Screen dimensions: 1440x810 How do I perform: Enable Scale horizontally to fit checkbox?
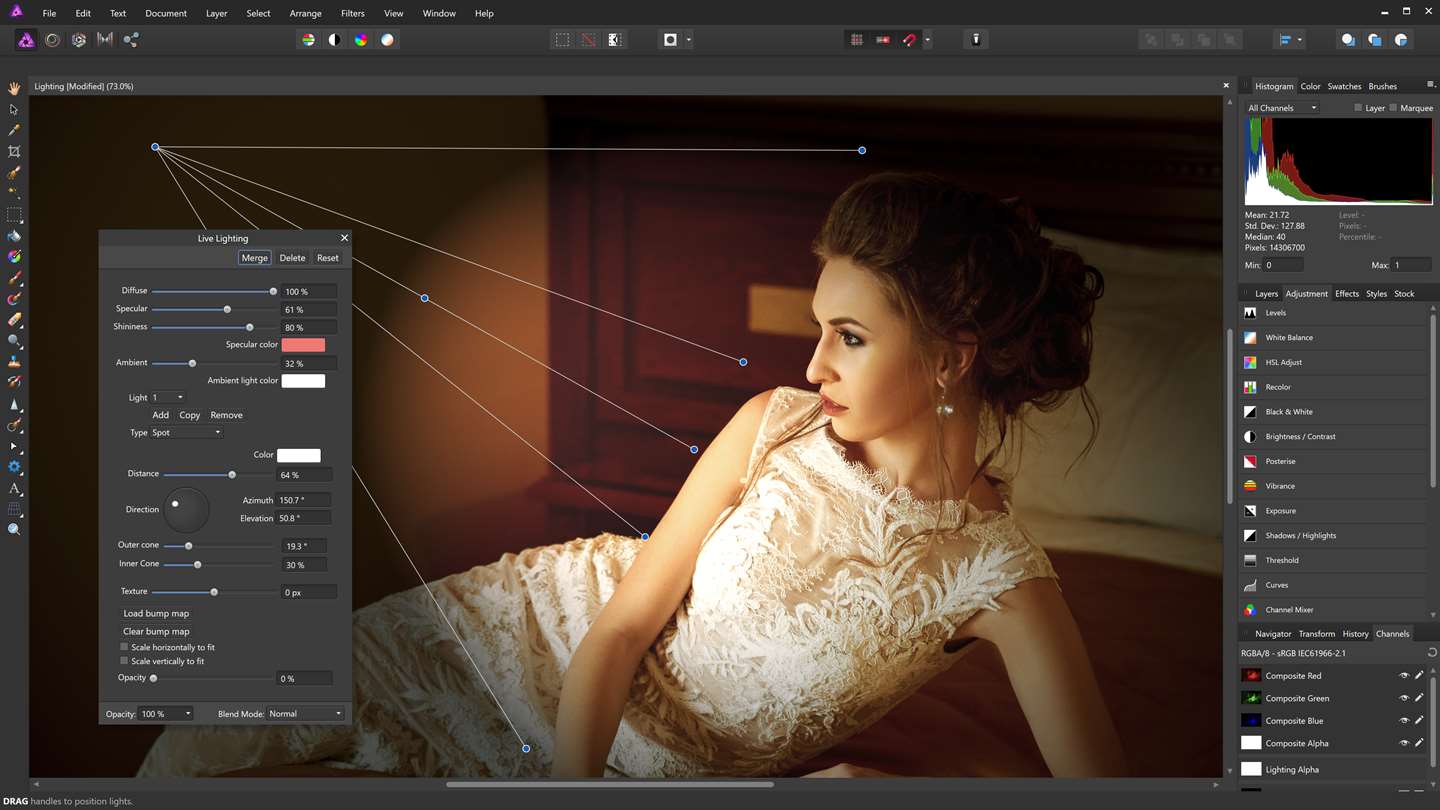(124, 647)
